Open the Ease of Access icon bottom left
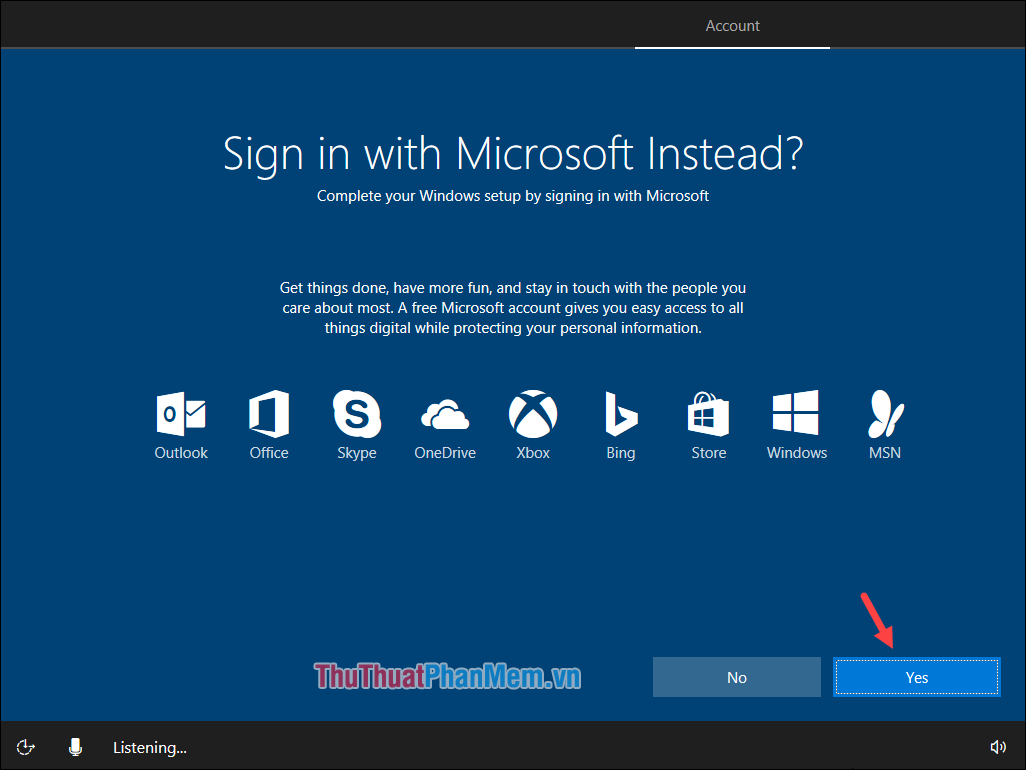The image size is (1026, 770). pos(25,747)
